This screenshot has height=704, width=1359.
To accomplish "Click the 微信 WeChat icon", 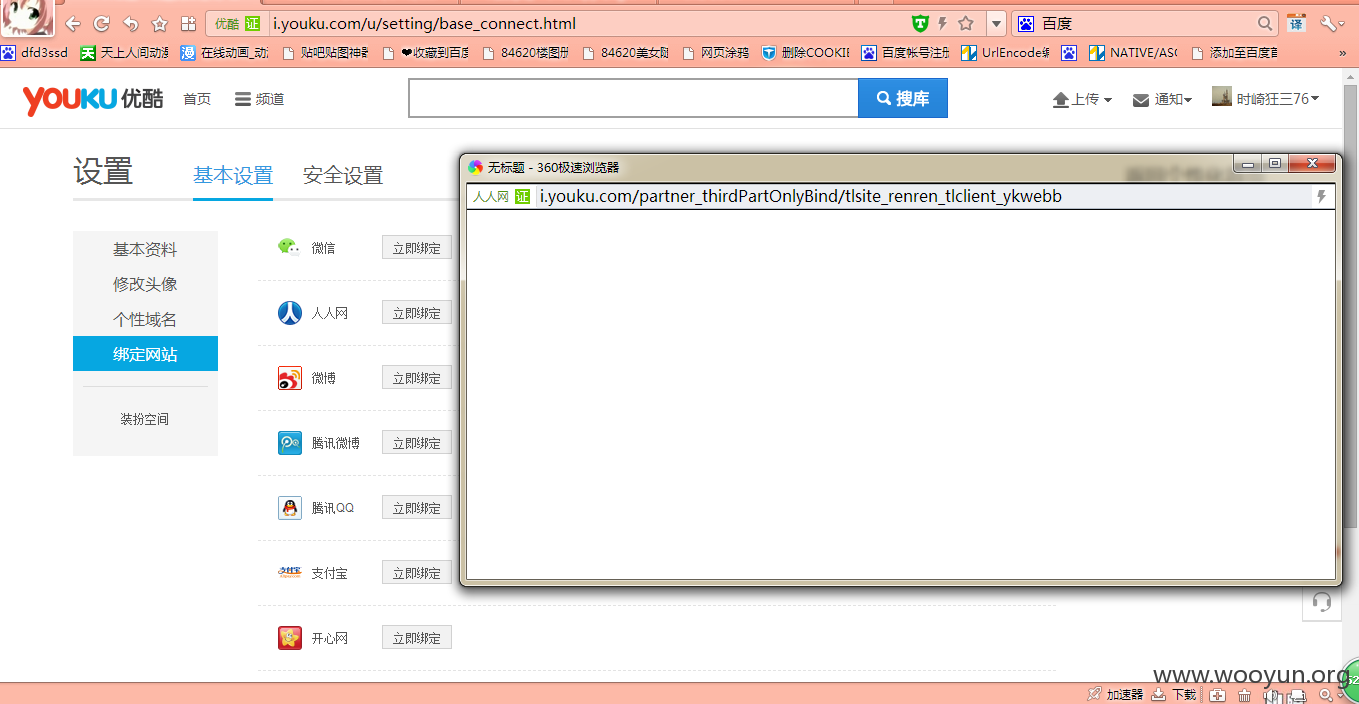I will click(x=289, y=247).
